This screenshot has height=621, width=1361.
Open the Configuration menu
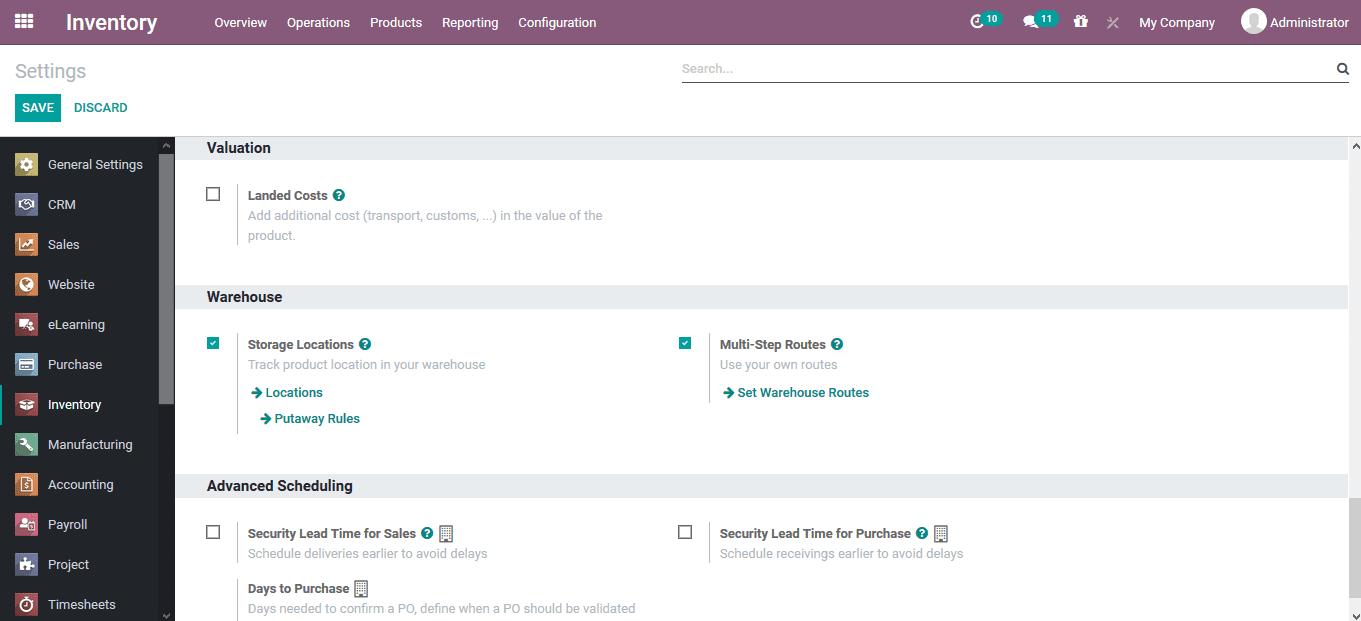tap(557, 22)
